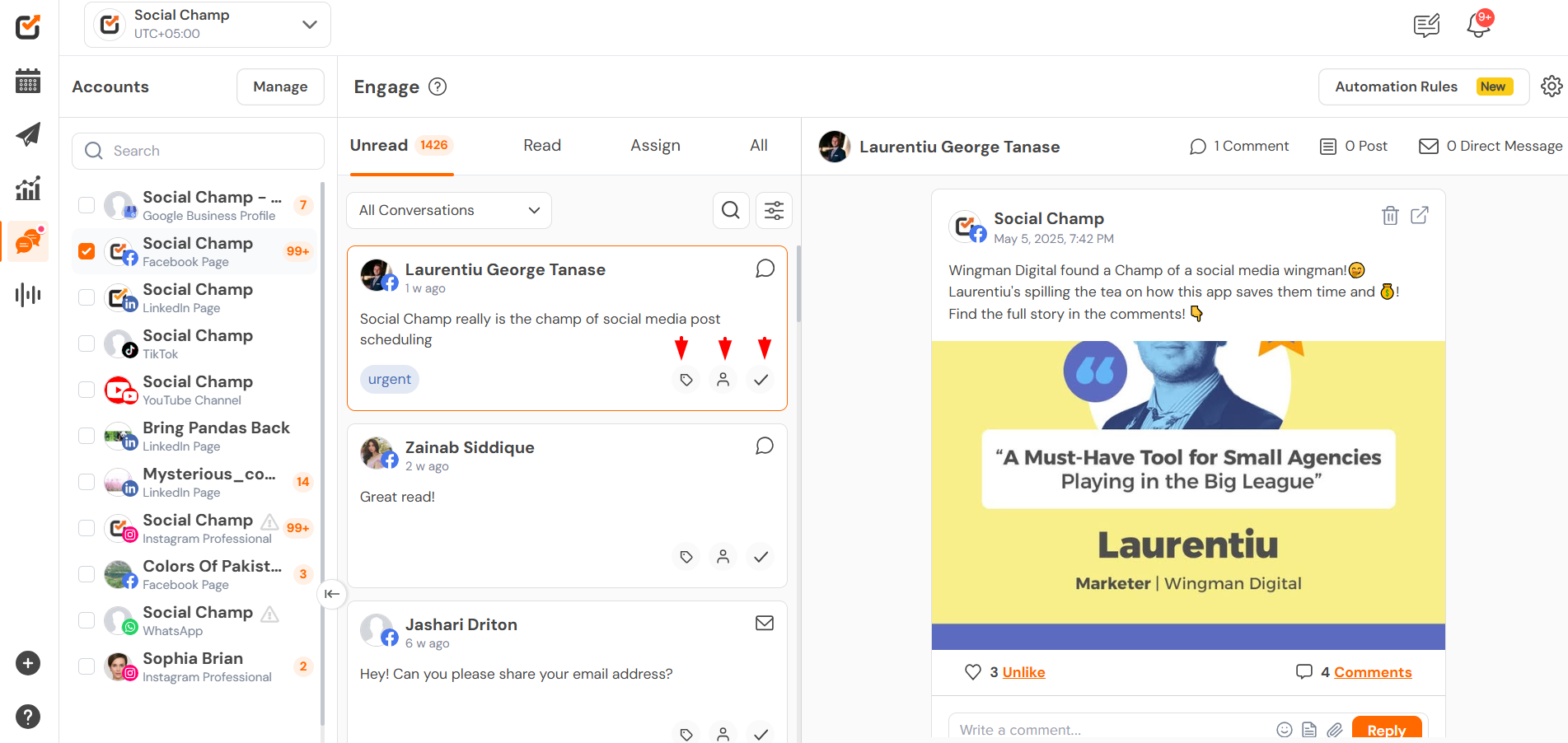Viewport: 1568px width, 743px height.
Task: Check the Social Champ LinkedIn Page checkbox
Action: click(x=87, y=297)
